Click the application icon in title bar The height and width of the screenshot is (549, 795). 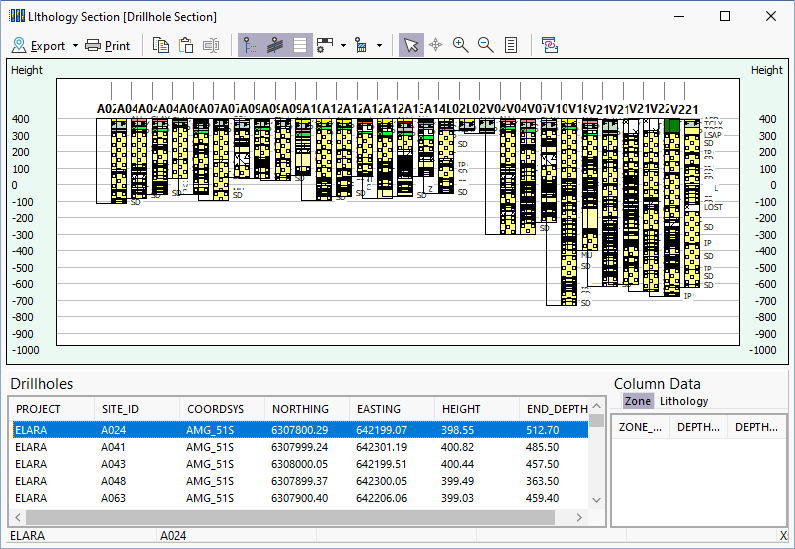coord(17,16)
